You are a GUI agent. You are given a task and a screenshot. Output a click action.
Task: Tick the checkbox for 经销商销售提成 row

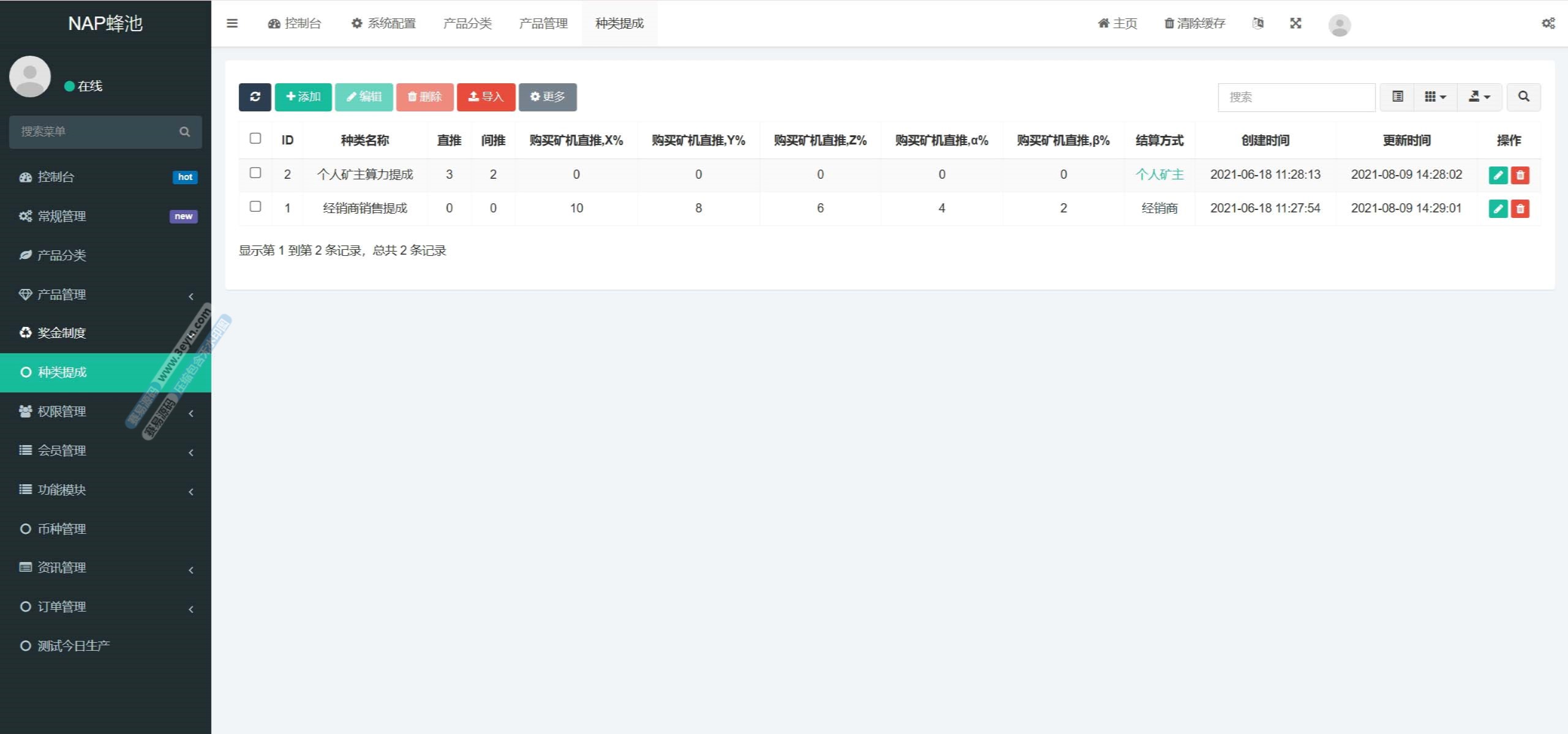click(x=255, y=206)
